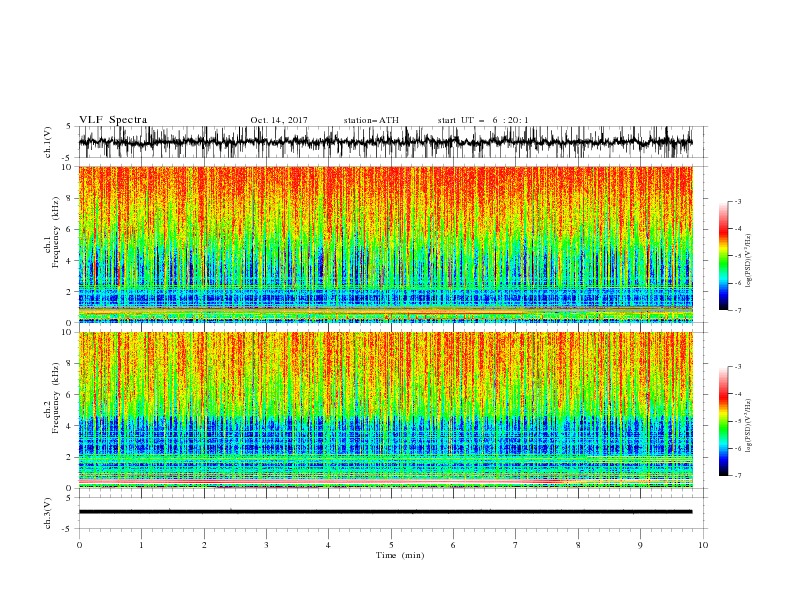Click the time axis tick label '7'
This screenshot has width=792, height=612.
click(x=516, y=545)
